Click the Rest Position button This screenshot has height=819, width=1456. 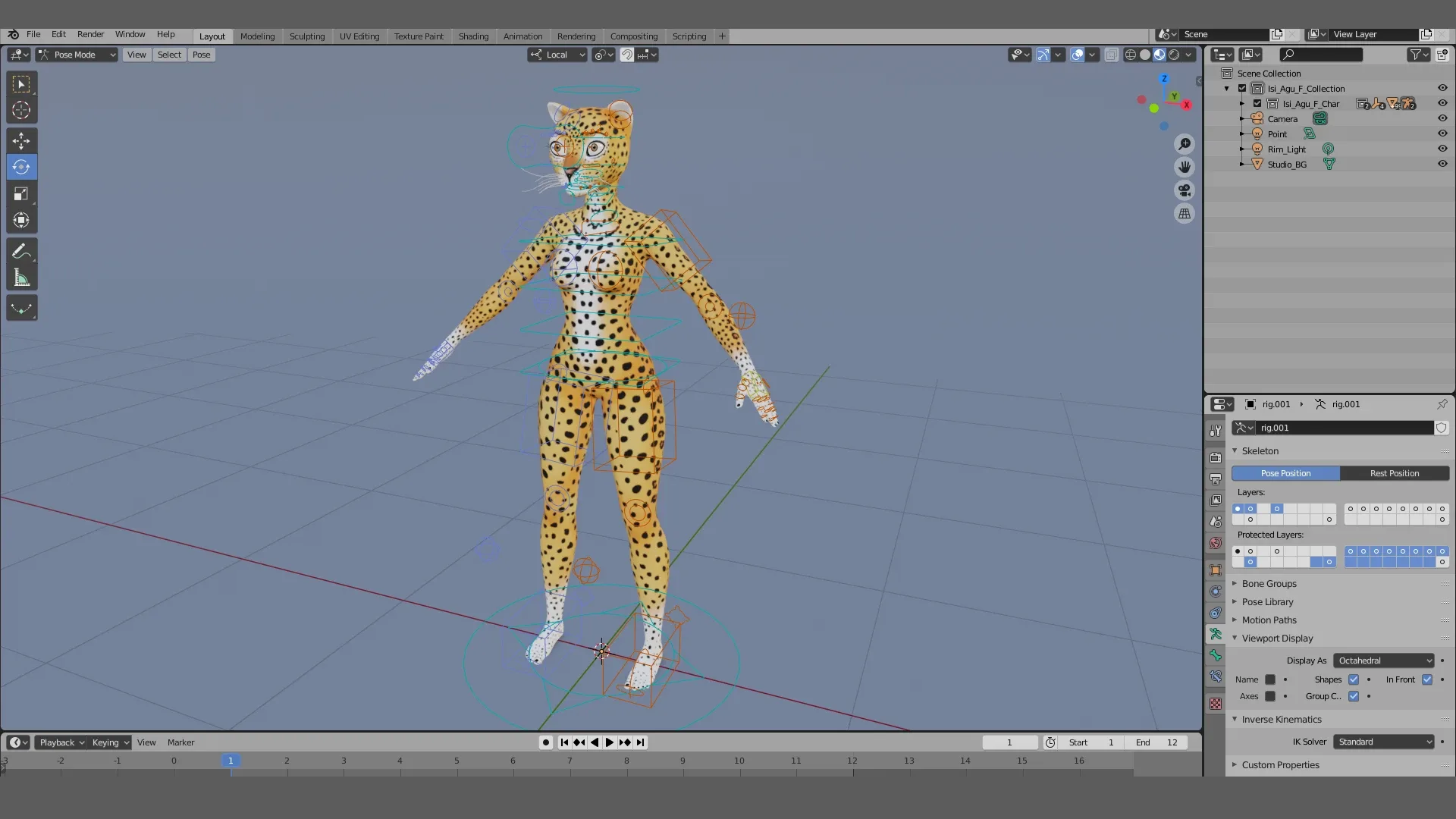[1395, 473]
